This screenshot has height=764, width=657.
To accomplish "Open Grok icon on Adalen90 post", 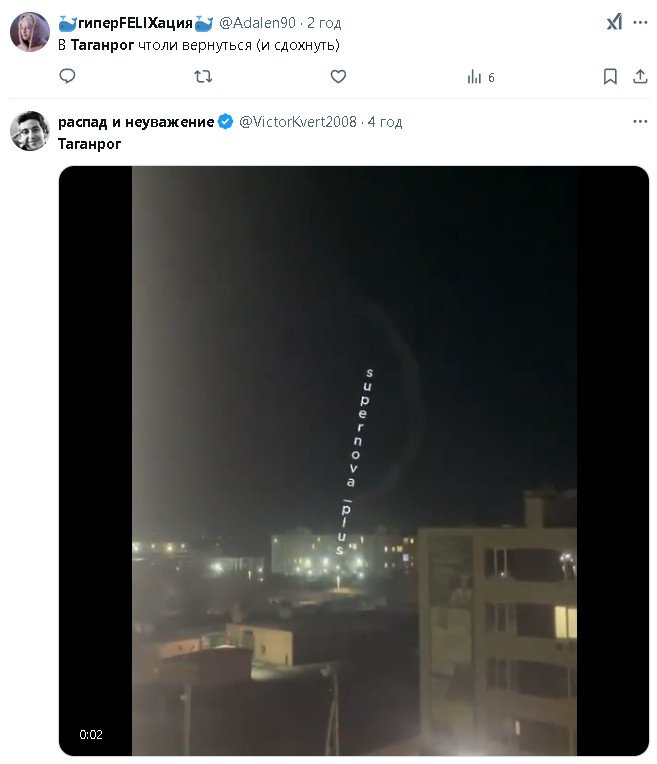I will tap(613, 22).
